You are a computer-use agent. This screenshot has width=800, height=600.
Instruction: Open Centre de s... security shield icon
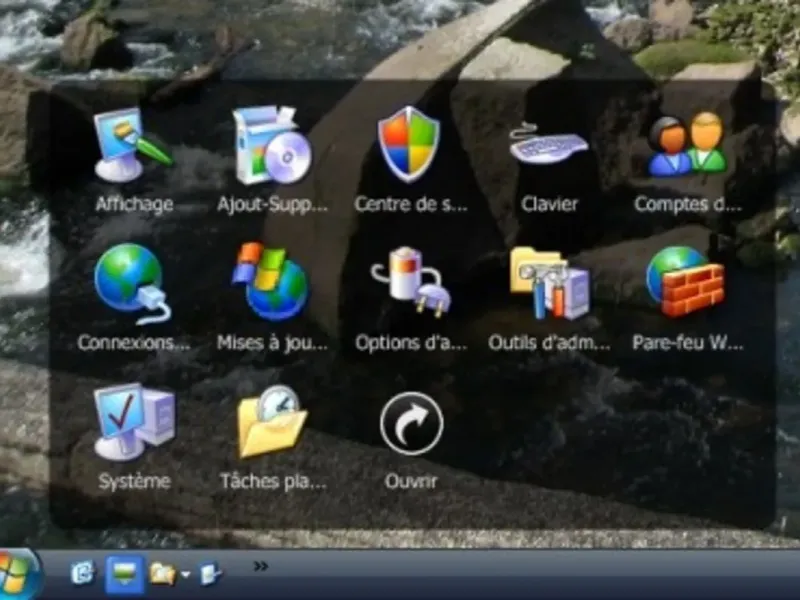click(x=409, y=144)
